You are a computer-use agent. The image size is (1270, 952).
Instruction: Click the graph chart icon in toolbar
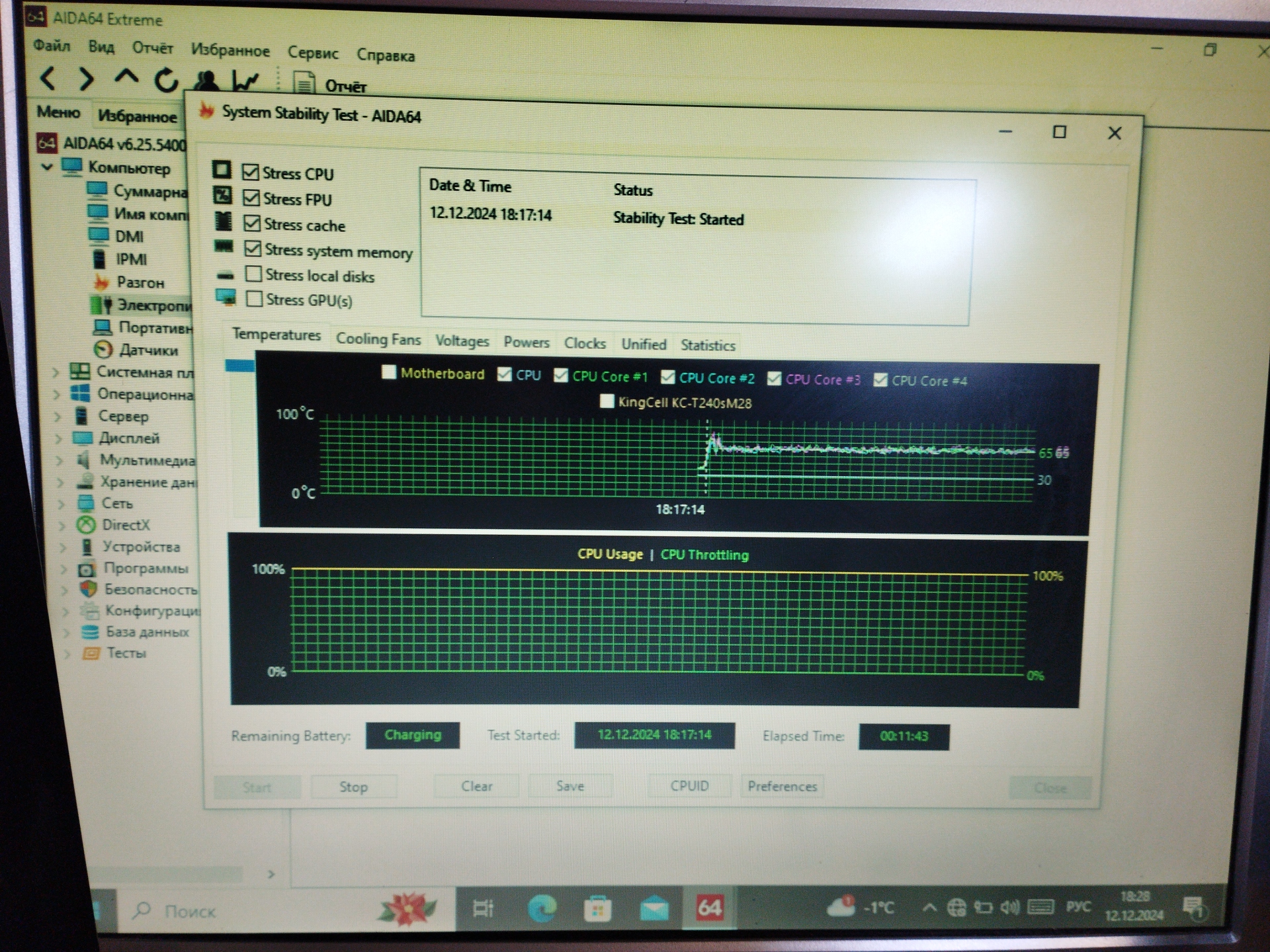[x=245, y=82]
